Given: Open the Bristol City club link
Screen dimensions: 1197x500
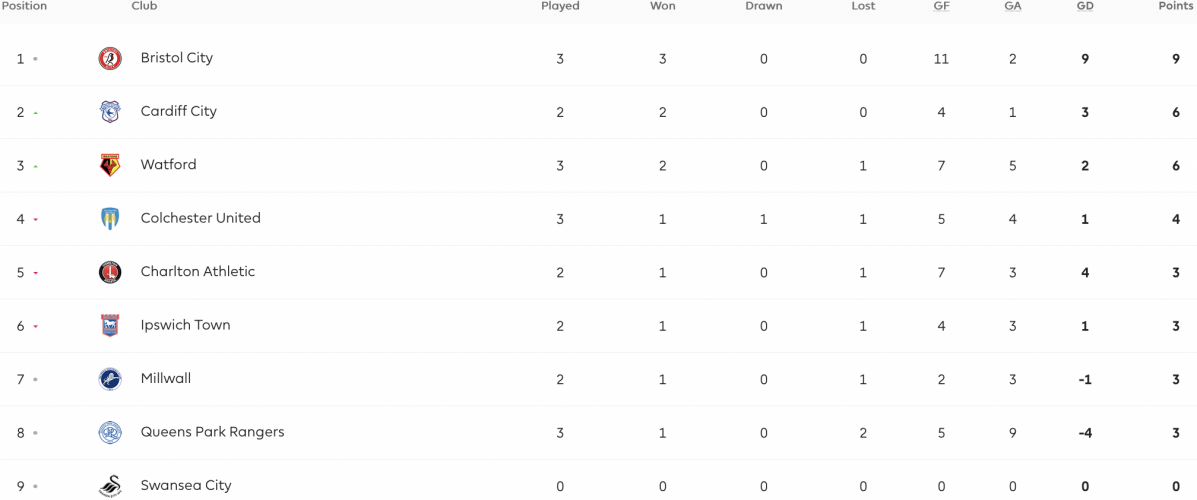Looking at the screenshot, I should coord(176,58).
